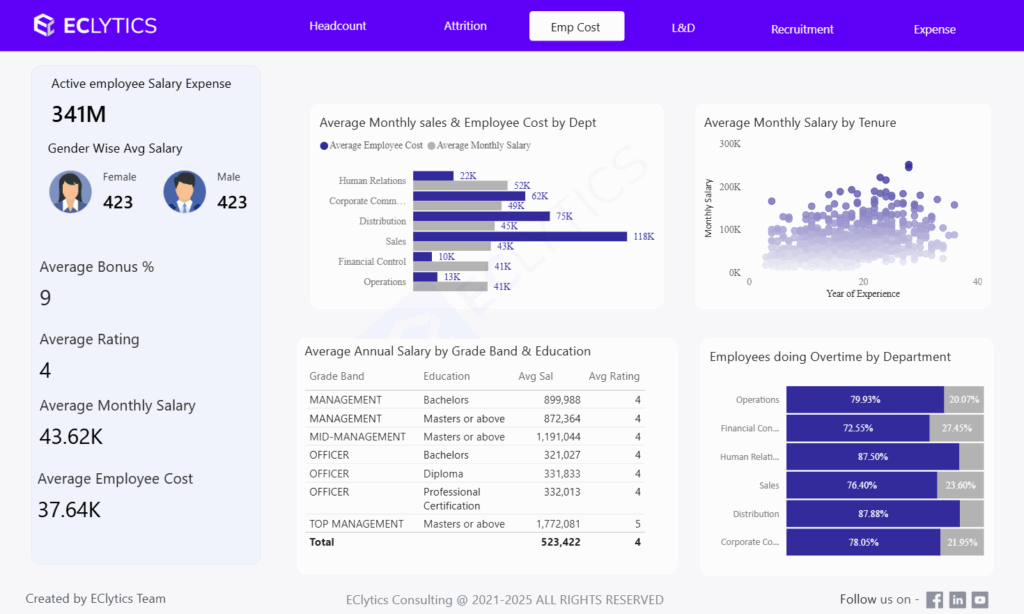Switch to the Headcount tab

point(338,27)
